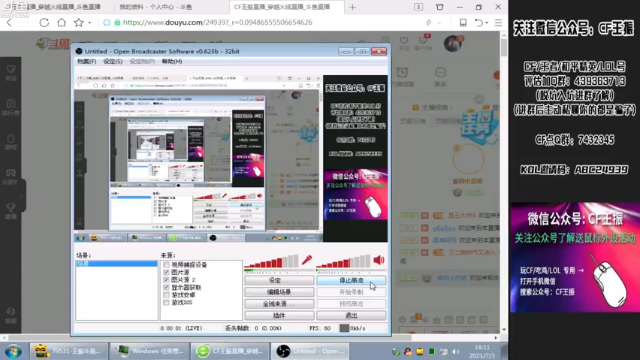Click the QQ penguin tray icon
The image size is (640, 360).
pyautogui.click(x=408, y=351)
